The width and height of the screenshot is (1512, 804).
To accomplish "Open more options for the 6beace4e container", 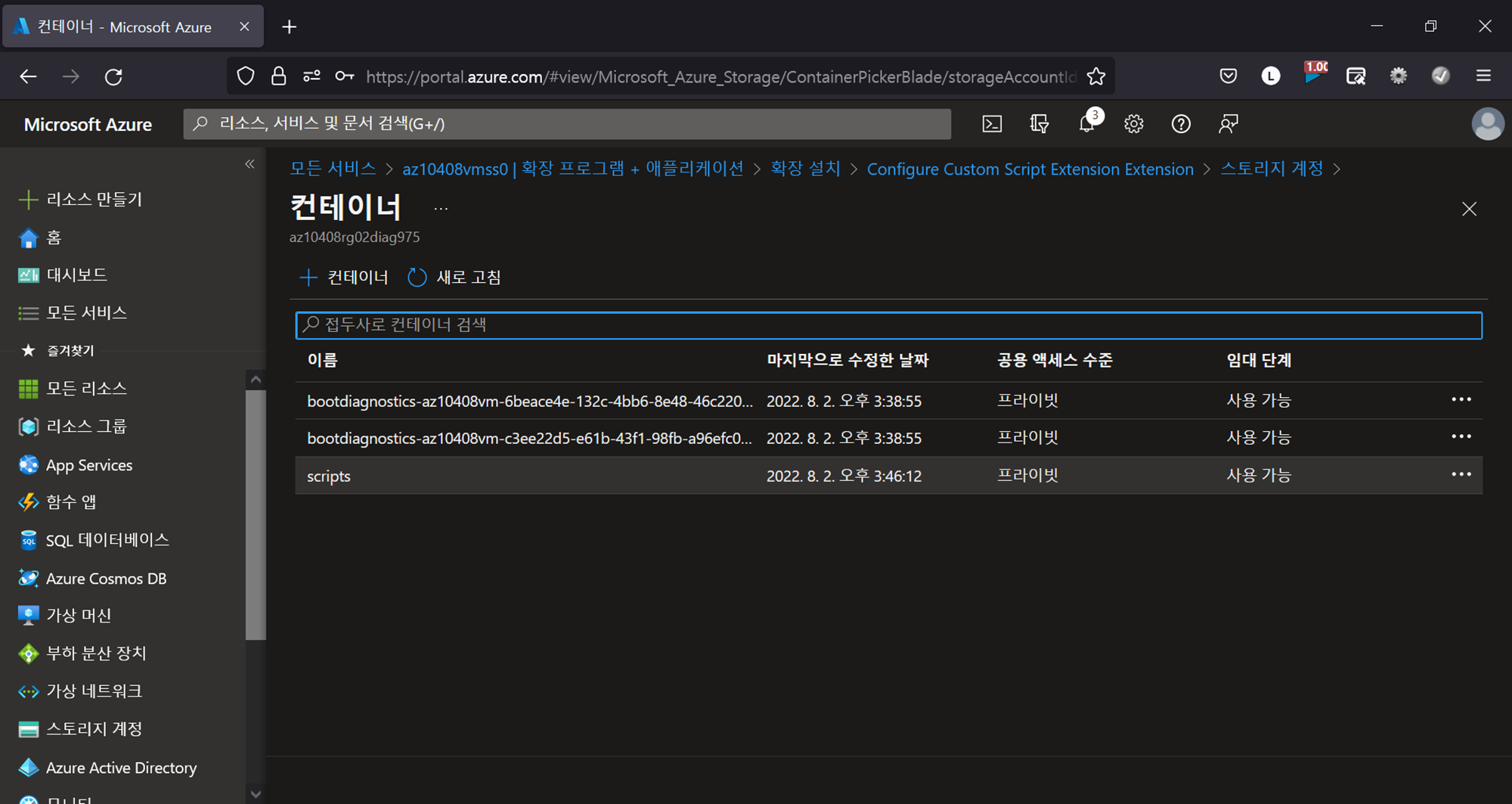I will tap(1461, 399).
